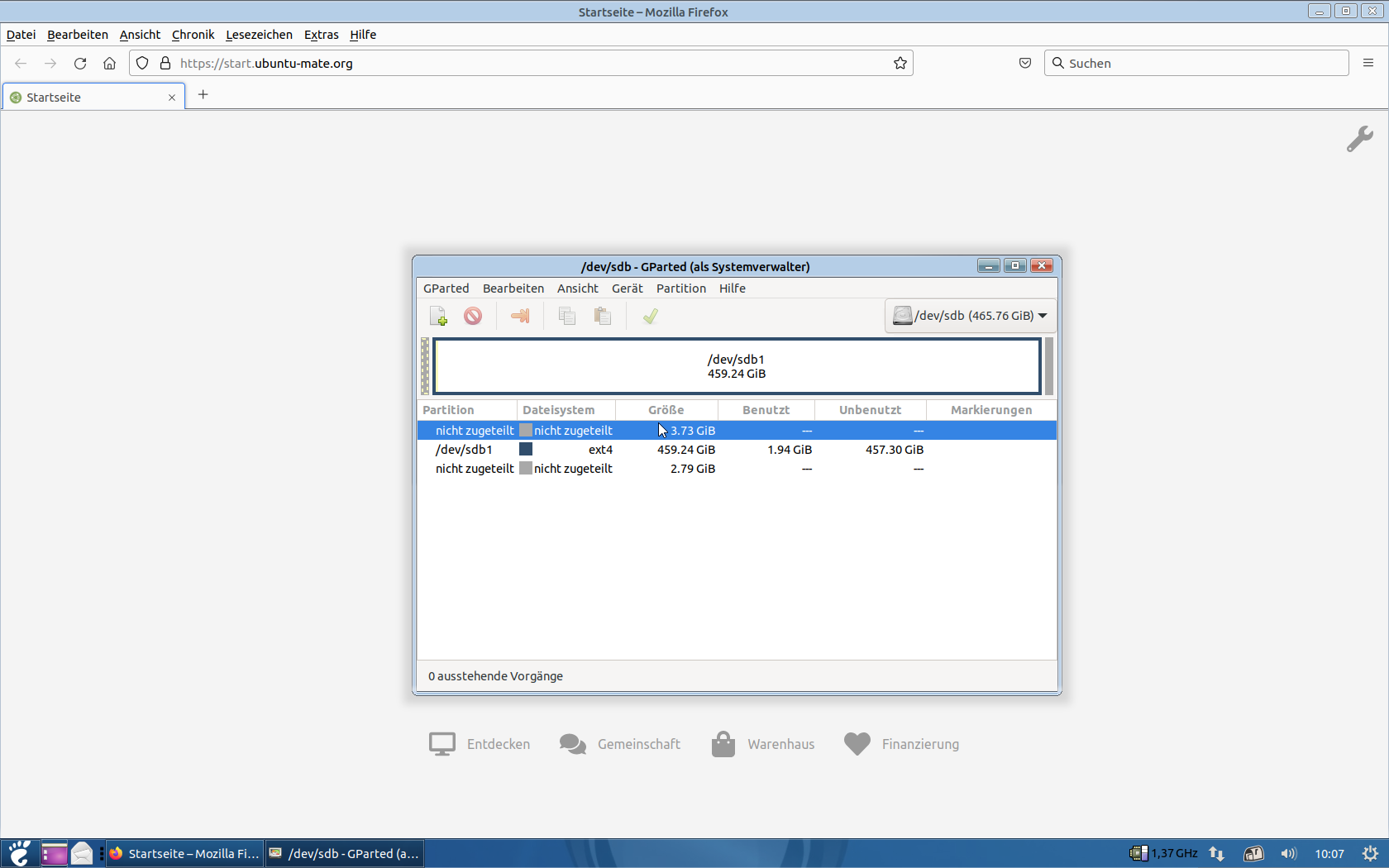1389x868 pixels.
Task: Open the Warenhaus link
Action: tap(763, 744)
